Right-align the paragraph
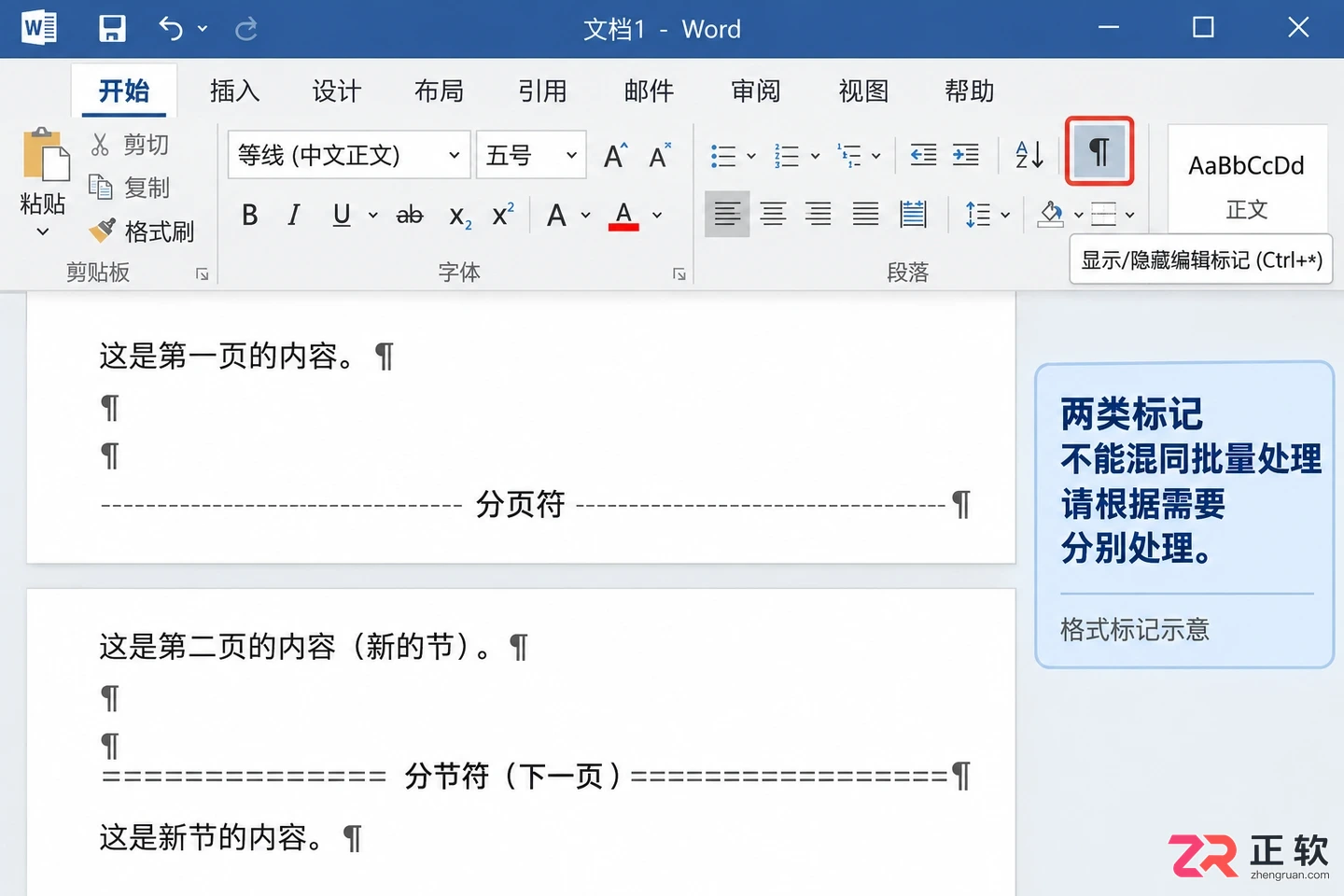 pos(819,215)
